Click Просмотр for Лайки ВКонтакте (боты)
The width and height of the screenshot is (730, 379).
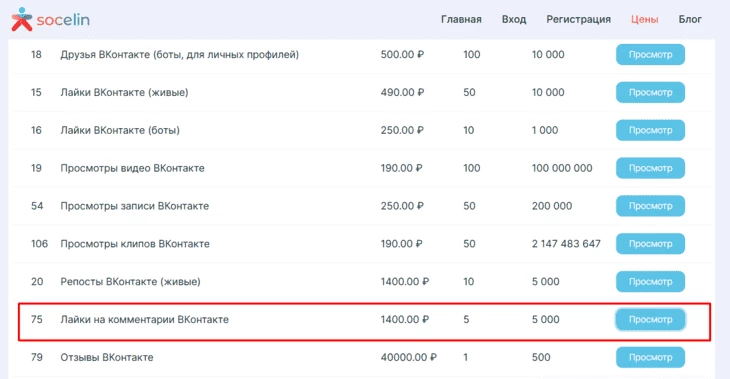click(x=650, y=130)
